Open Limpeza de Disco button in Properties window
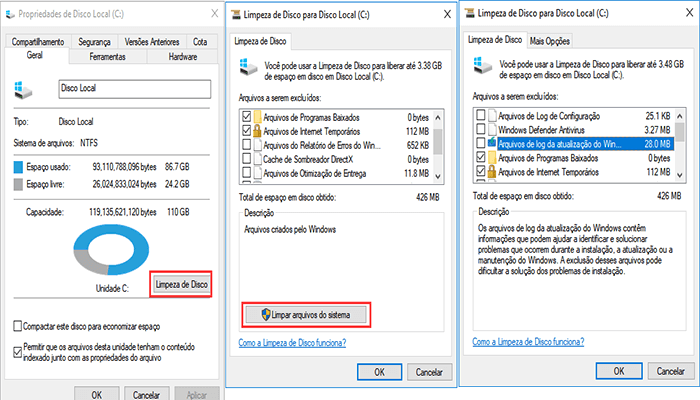This screenshot has width=700, height=400. (181, 284)
